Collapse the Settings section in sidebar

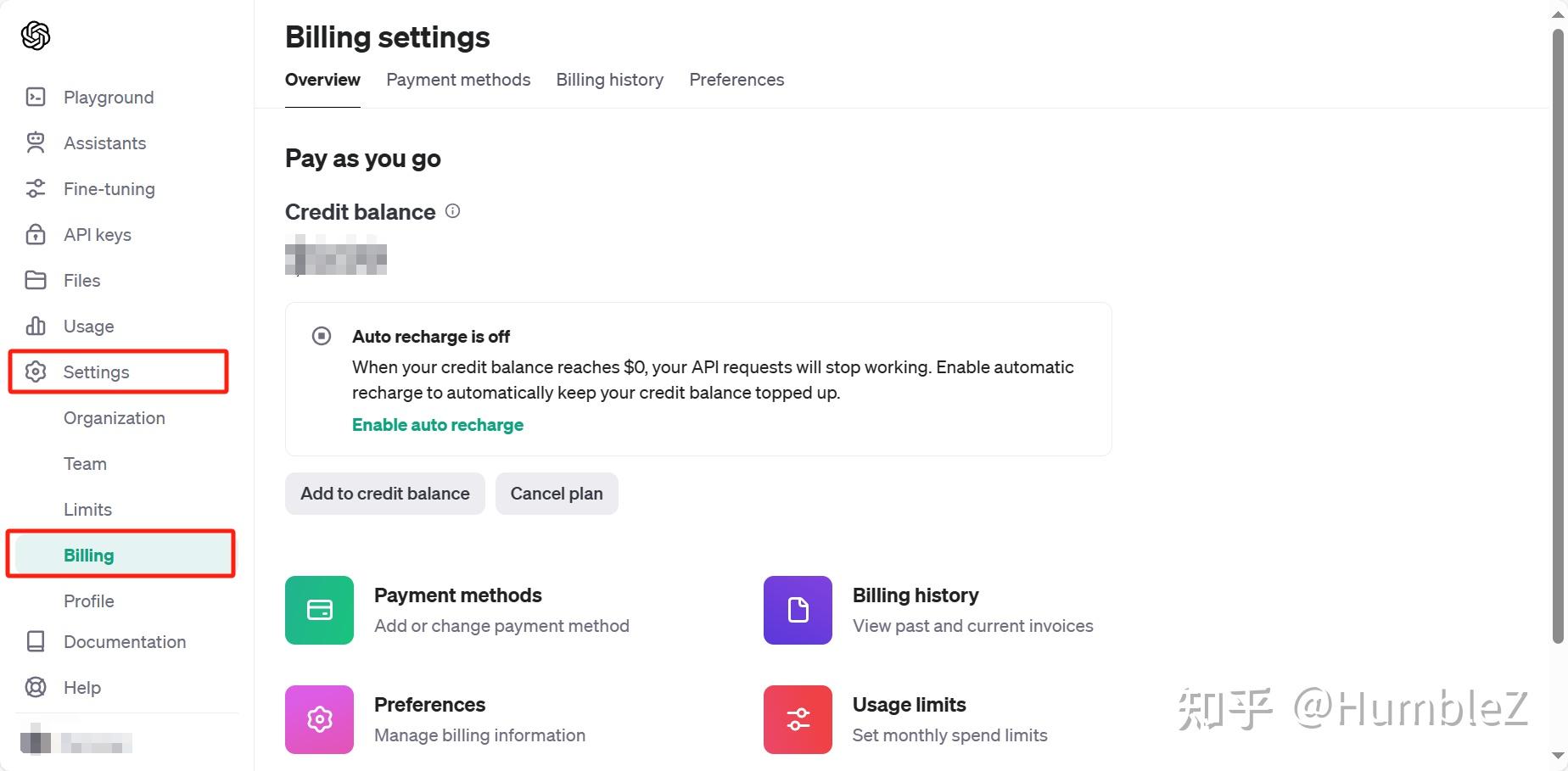tap(96, 372)
